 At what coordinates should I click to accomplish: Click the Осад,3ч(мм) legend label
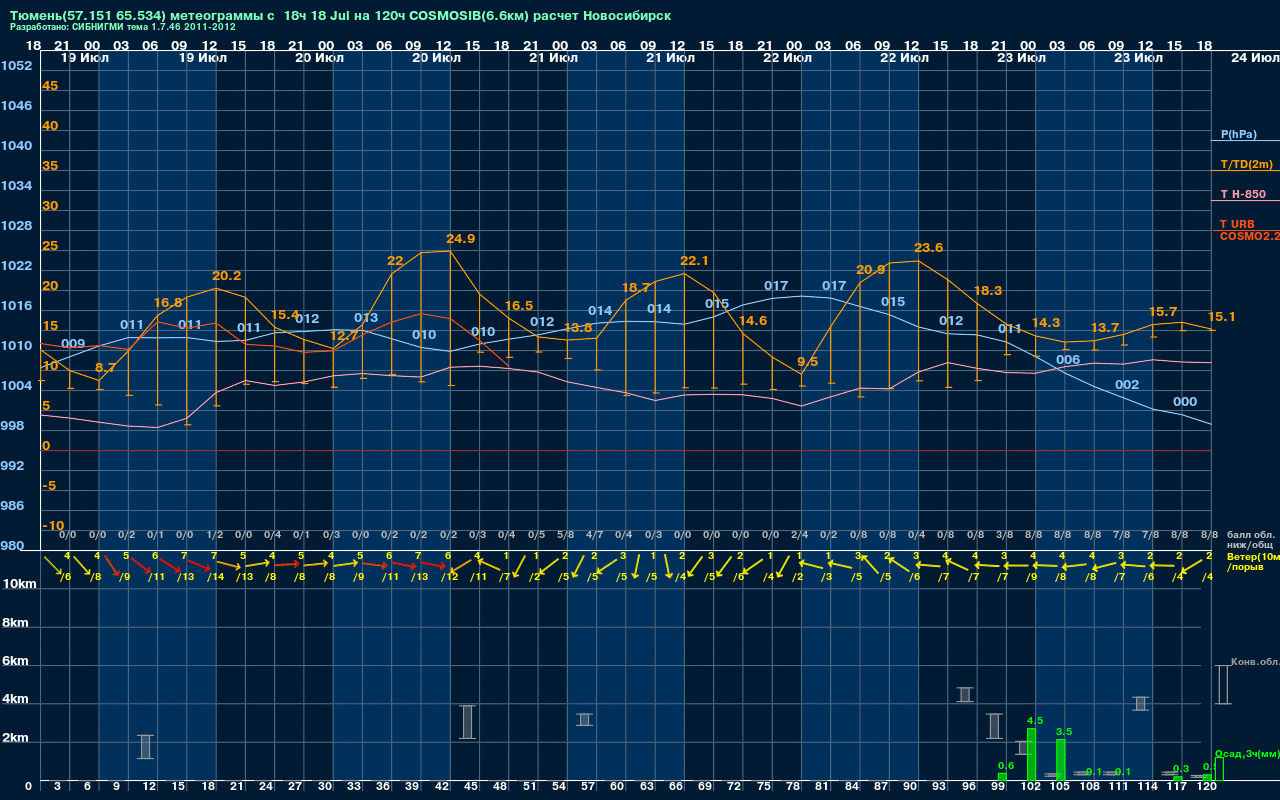(1246, 753)
